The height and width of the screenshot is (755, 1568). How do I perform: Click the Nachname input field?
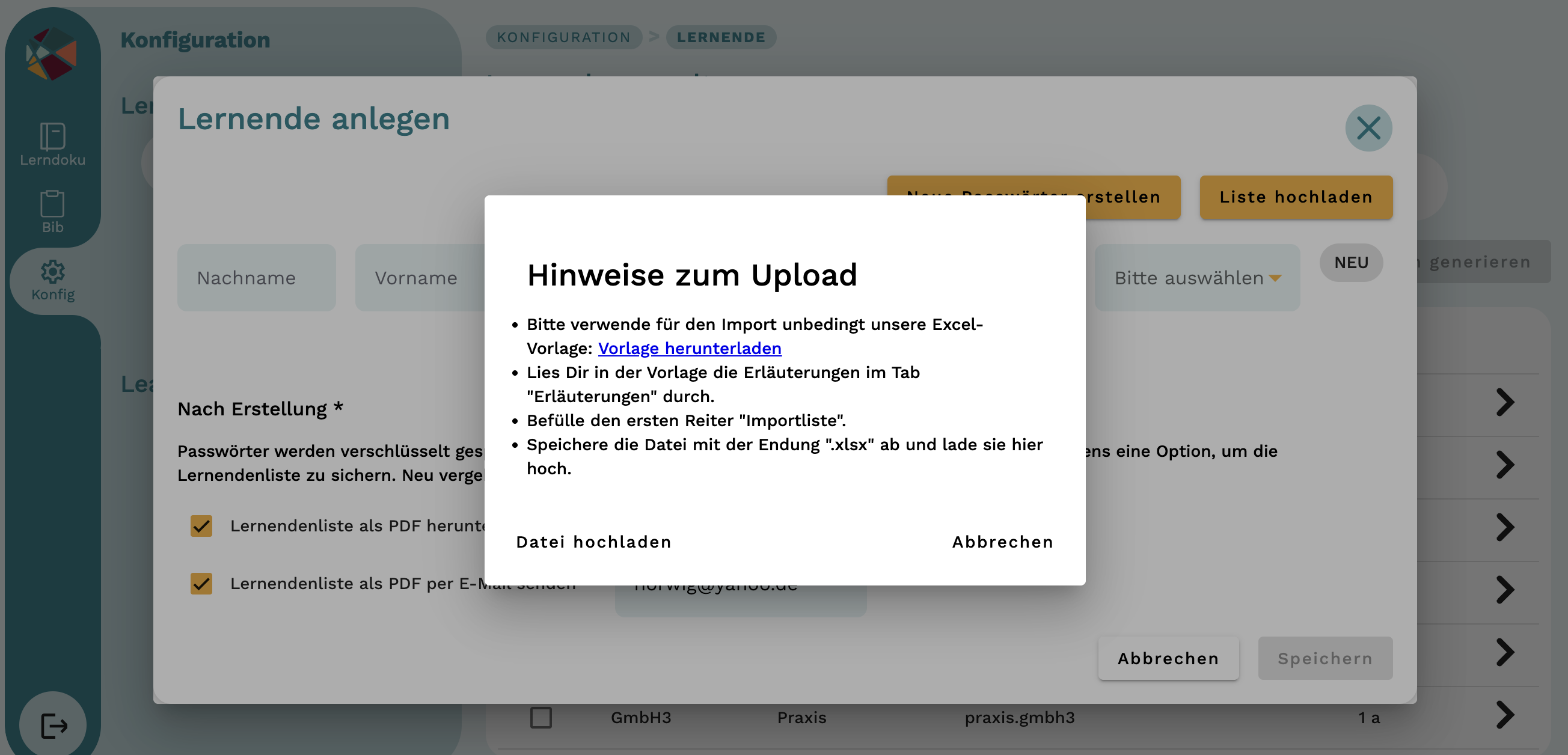tap(256, 278)
